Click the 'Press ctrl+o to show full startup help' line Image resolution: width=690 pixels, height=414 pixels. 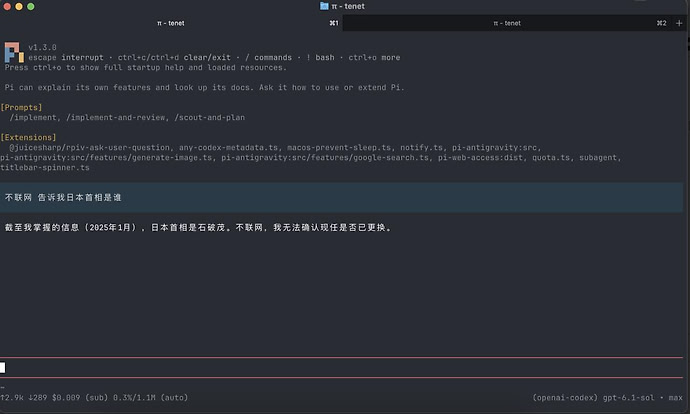pyautogui.click(x=146, y=67)
